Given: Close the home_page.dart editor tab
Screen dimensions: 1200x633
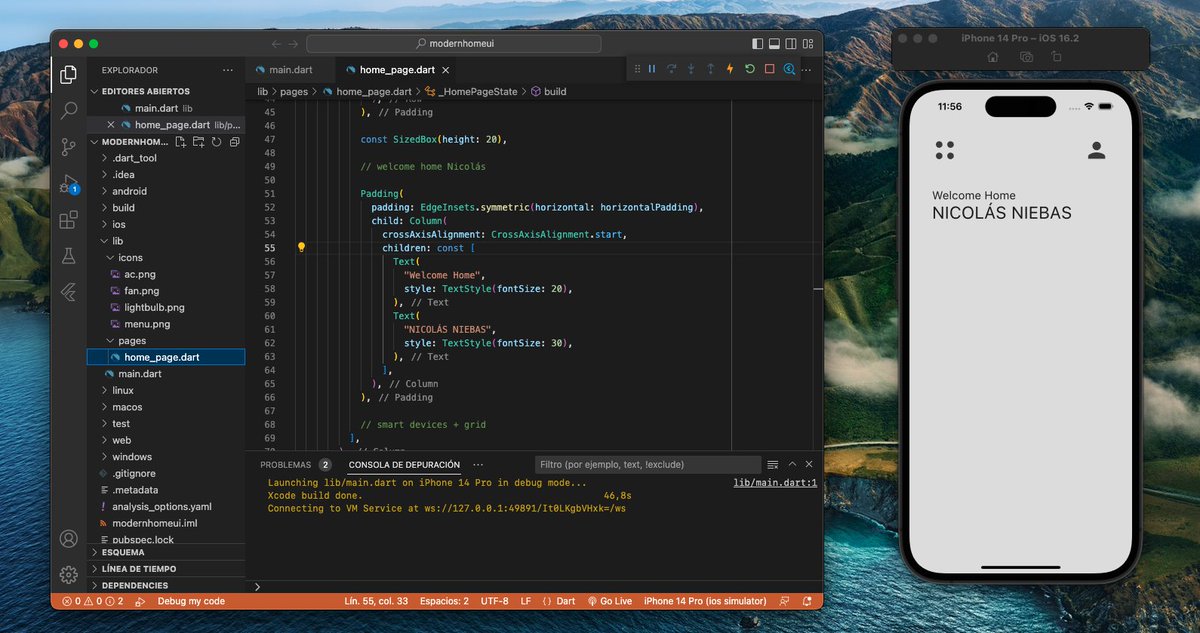Looking at the screenshot, I should click(445, 70).
